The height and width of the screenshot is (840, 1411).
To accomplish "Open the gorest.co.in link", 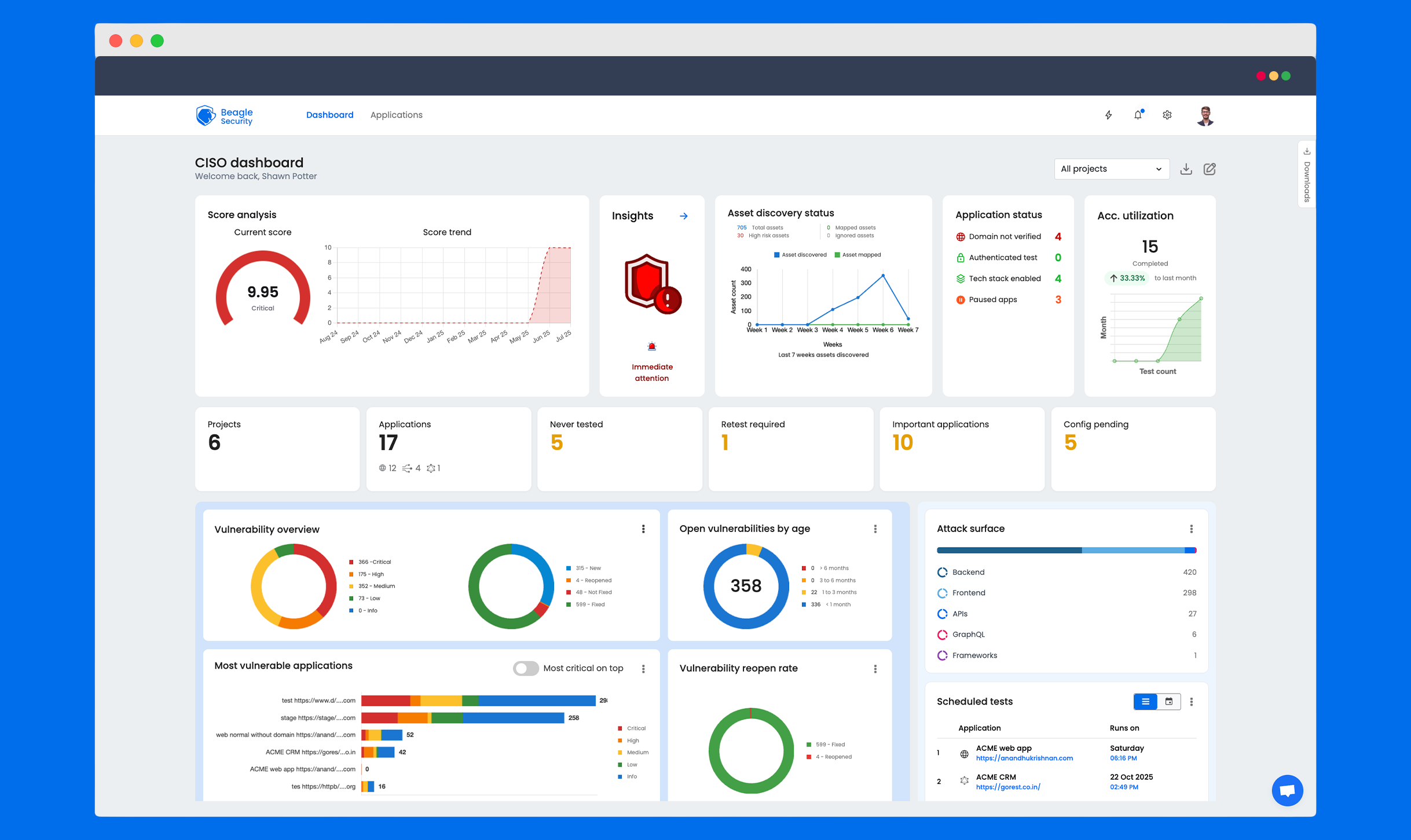I will point(1008,787).
